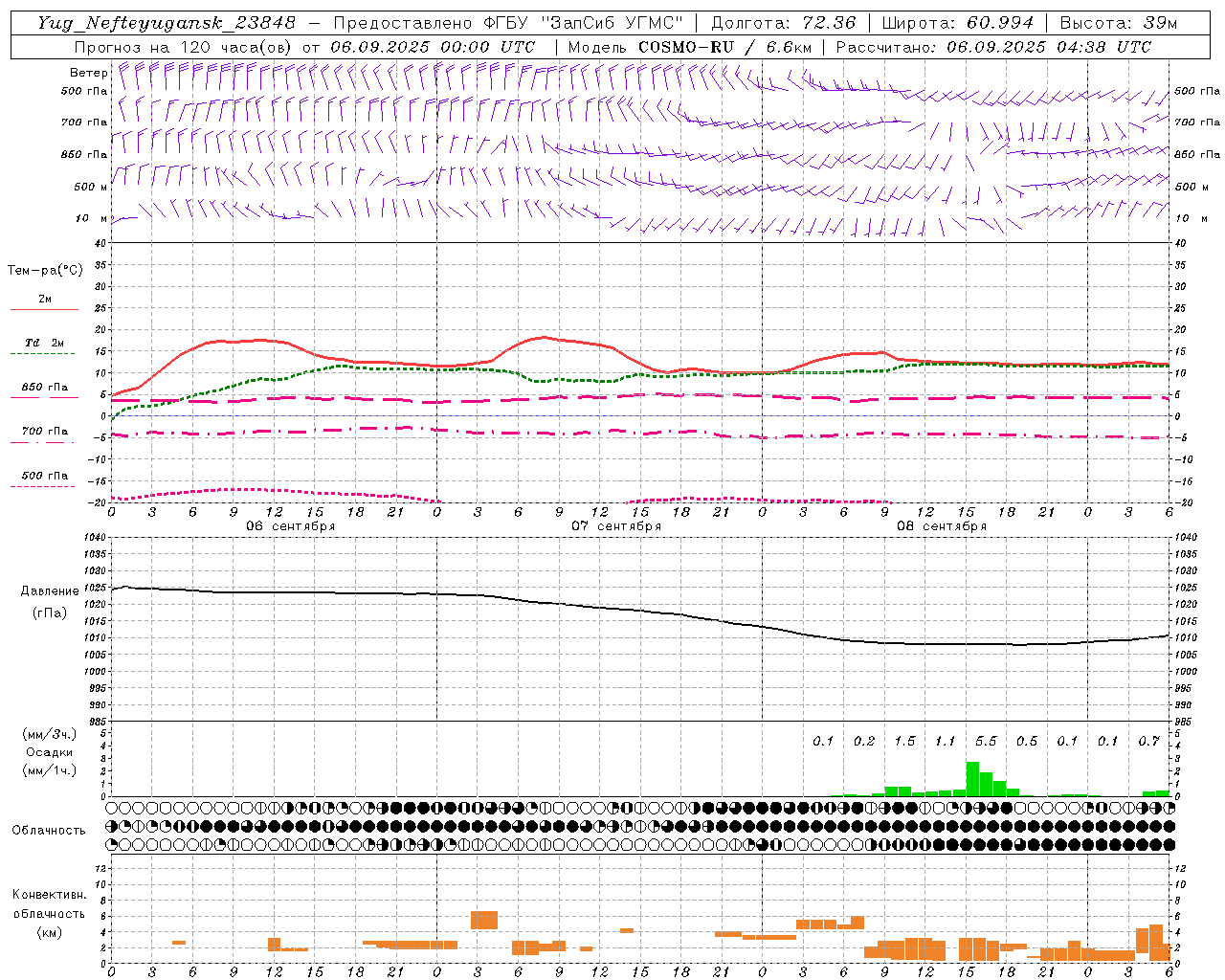1225x980 pixels.
Task: Click the (гПа) unit under Давление
Action: pos(50,612)
